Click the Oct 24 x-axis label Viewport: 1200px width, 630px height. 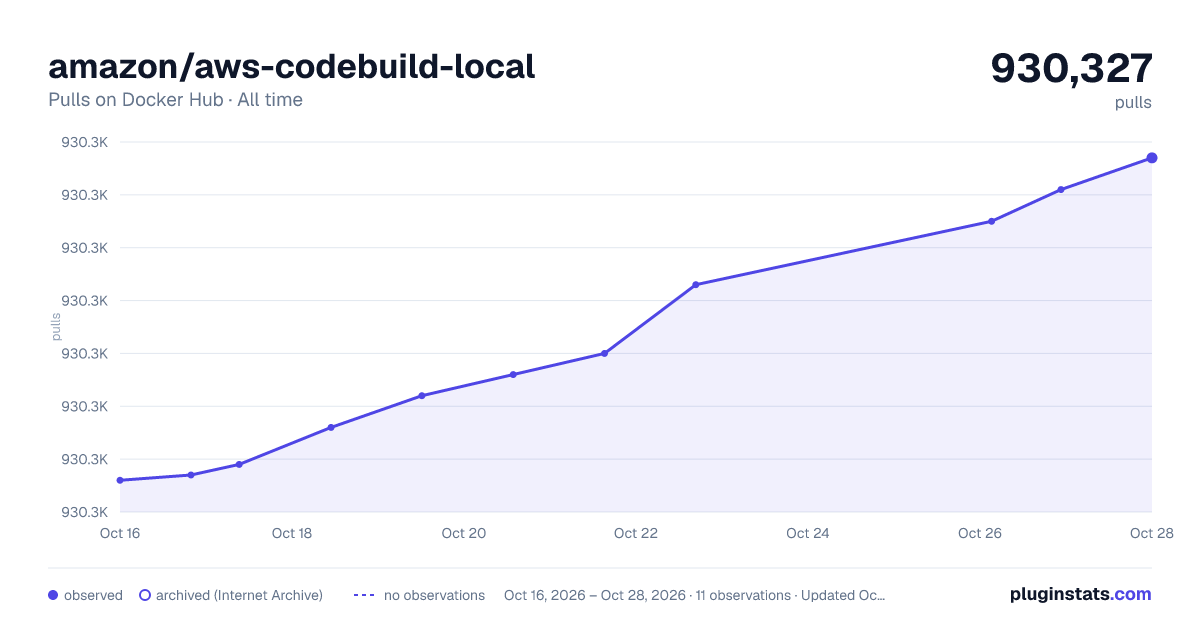[x=808, y=533]
